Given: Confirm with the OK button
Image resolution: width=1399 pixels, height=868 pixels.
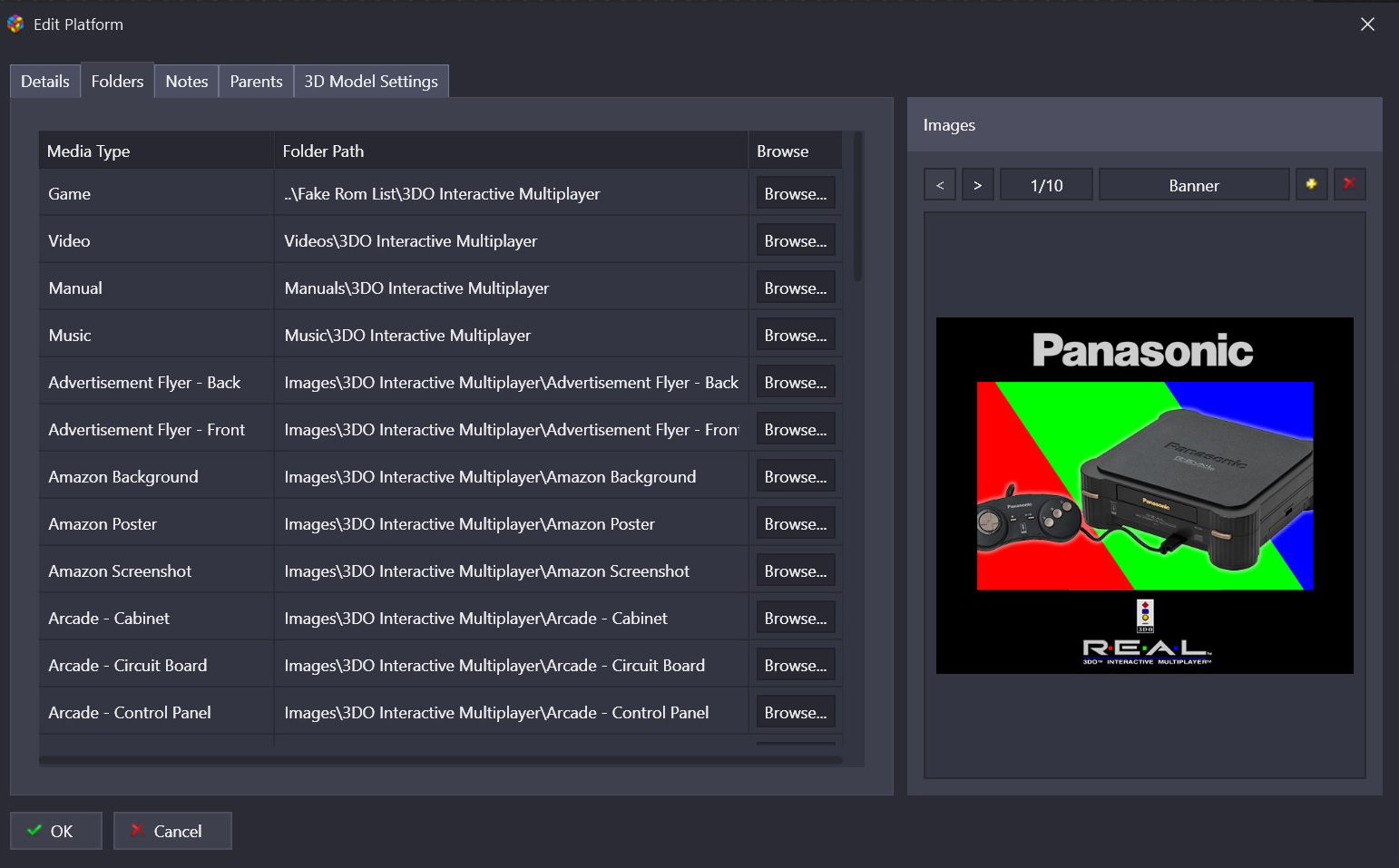Looking at the screenshot, I should 56,831.
